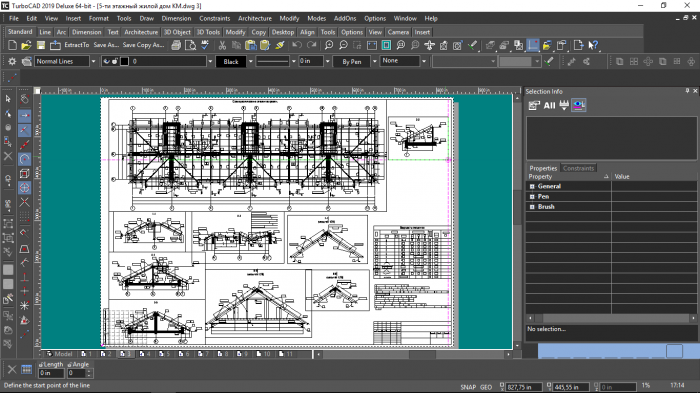Open paper space tab 4
Viewport: 700px width, 393px height.
pos(145,354)
